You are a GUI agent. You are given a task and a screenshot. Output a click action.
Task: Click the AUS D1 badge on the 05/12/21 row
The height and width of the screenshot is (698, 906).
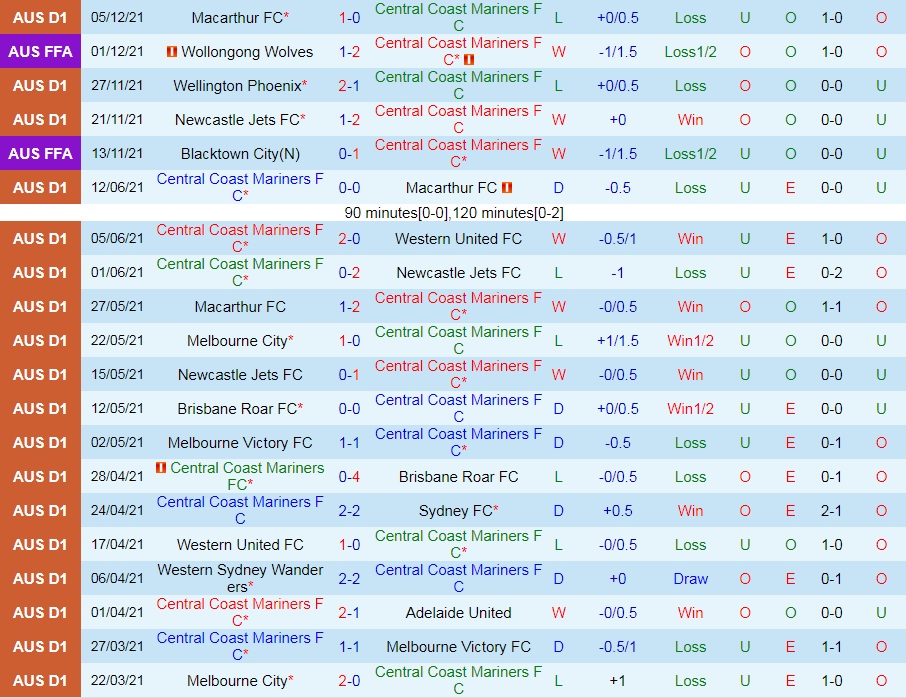pyautogui.click(x=40, y=17)
